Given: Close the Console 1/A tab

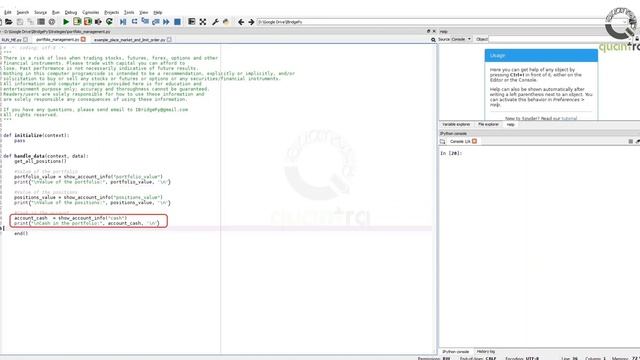Looking at the screenshot, I should 474,141.
